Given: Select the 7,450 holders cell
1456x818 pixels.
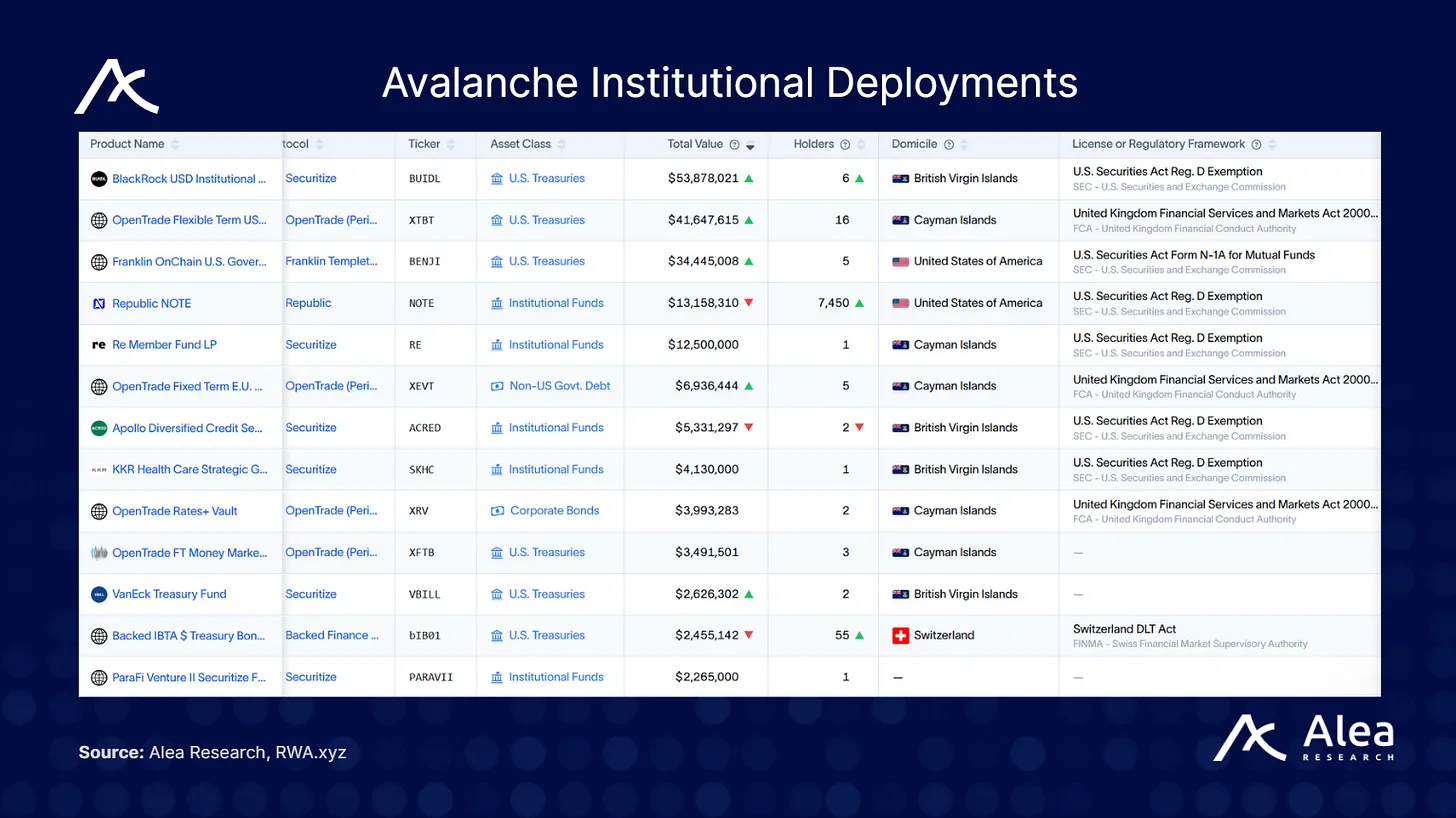Looking at the screenshot, I should coord(833,303).
